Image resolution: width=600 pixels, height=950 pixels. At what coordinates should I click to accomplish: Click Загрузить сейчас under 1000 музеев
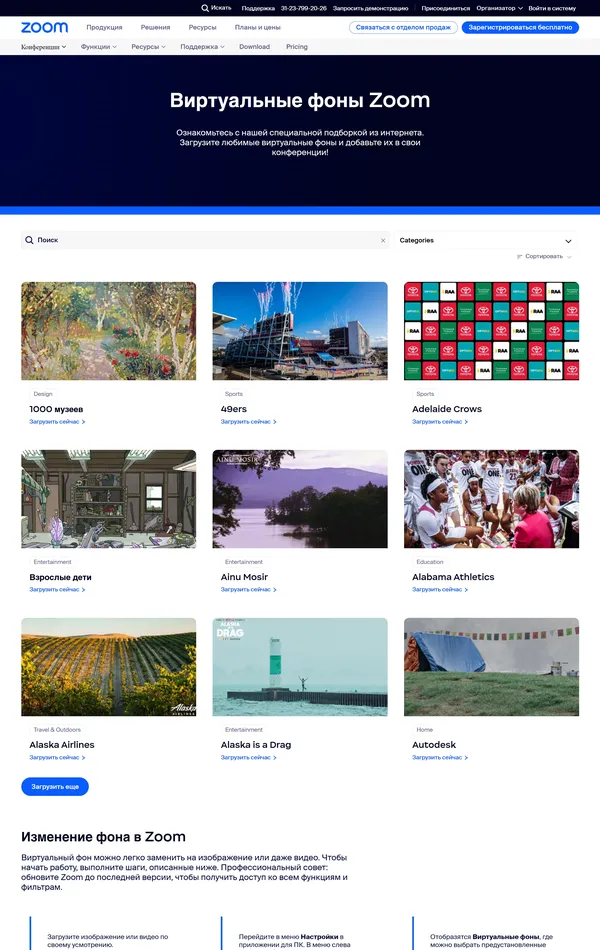click(x=57, y=422)
